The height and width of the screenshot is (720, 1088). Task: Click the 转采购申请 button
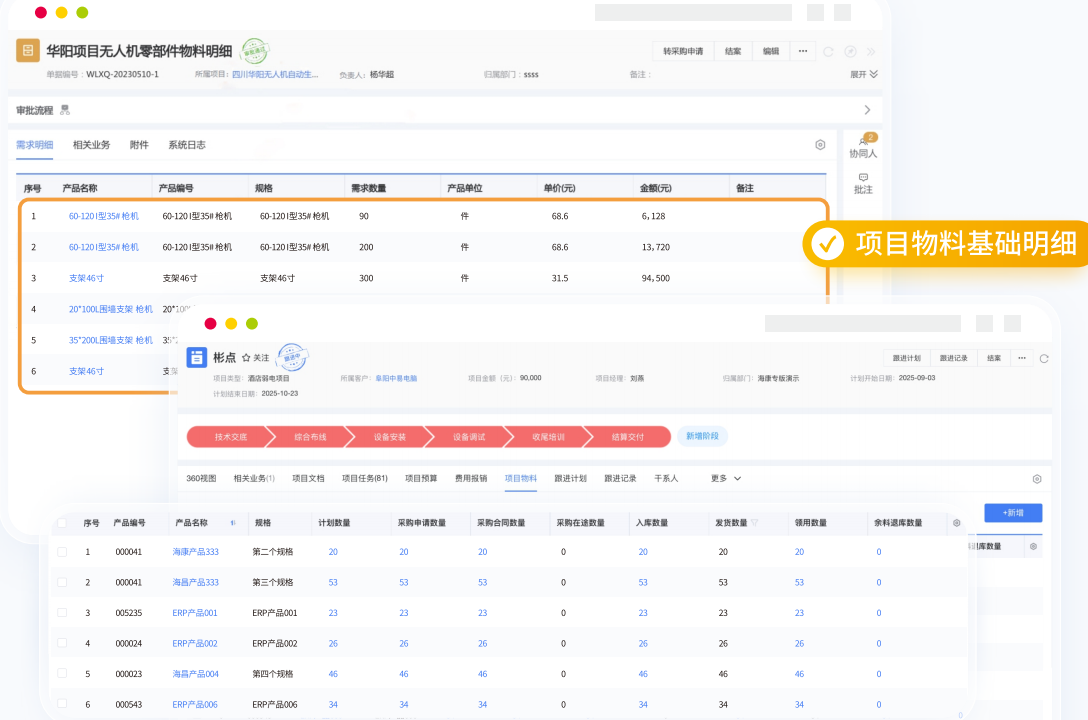[x=683, y=51]
